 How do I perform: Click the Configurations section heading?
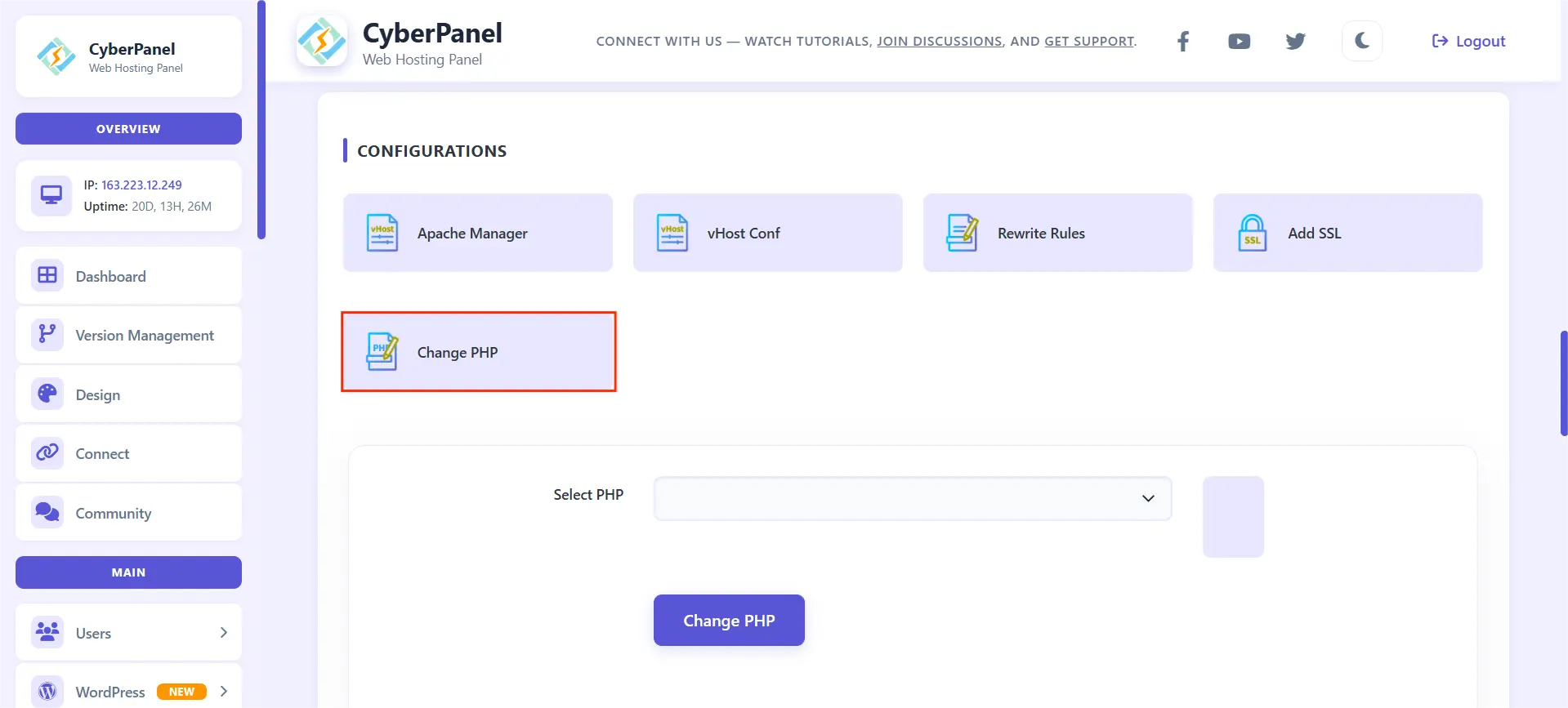(x=431, y=151)
